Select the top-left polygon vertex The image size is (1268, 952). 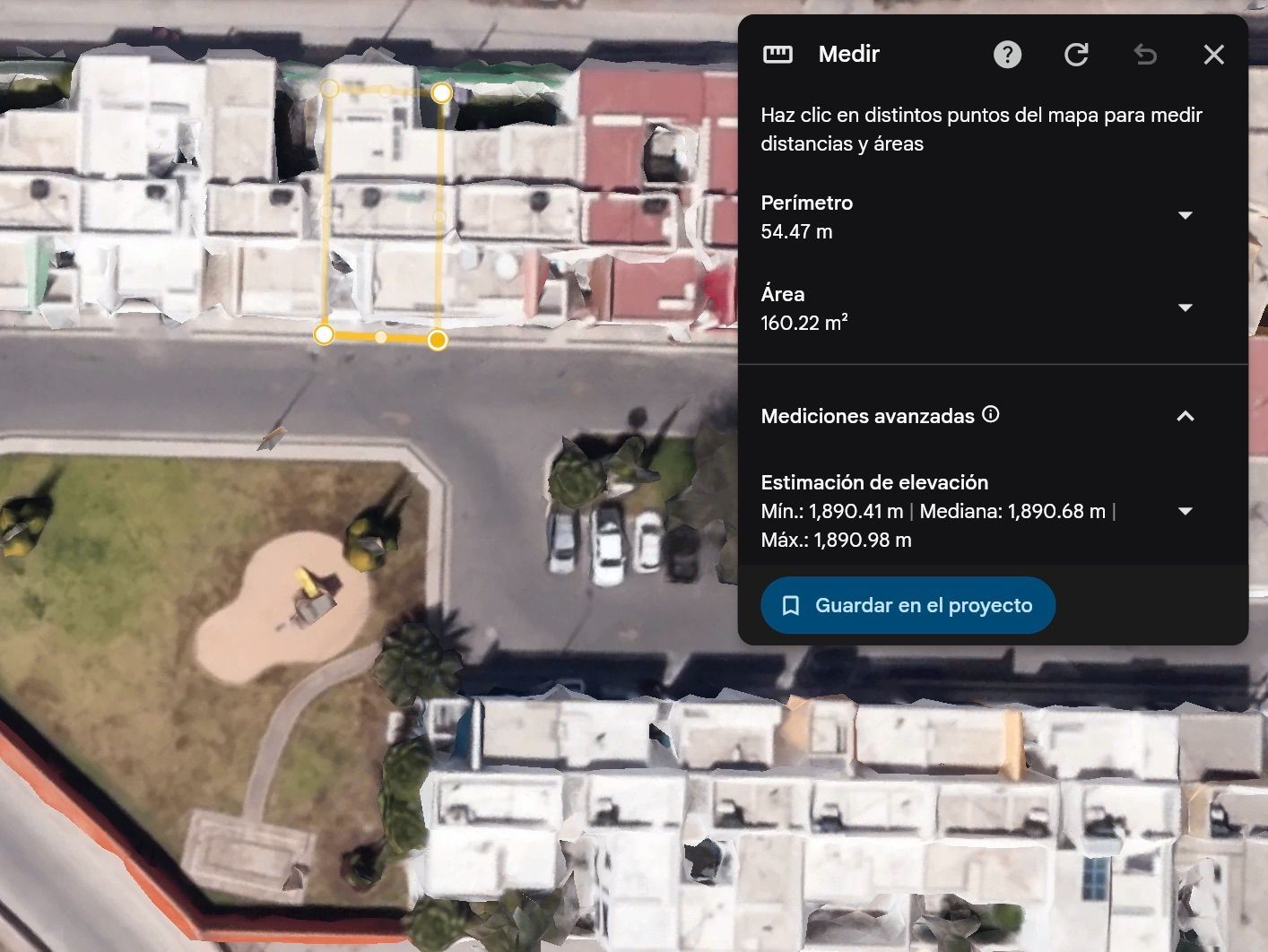point(329,88)
